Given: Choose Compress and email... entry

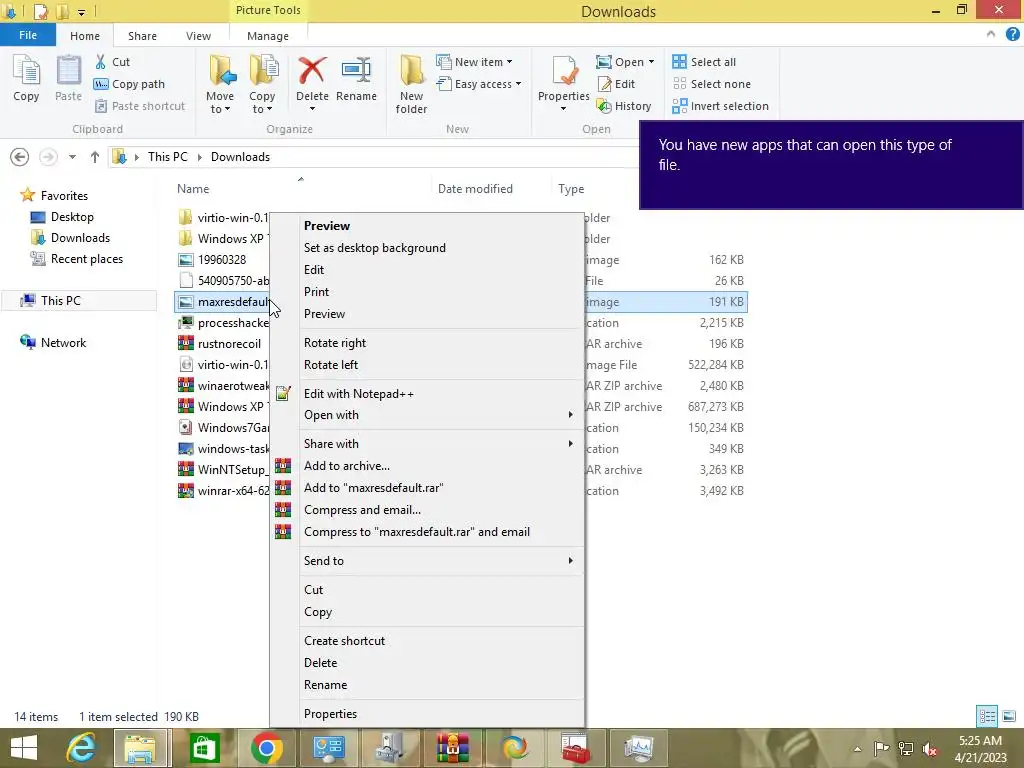Looking at the screenshot, I should point(362,510).
